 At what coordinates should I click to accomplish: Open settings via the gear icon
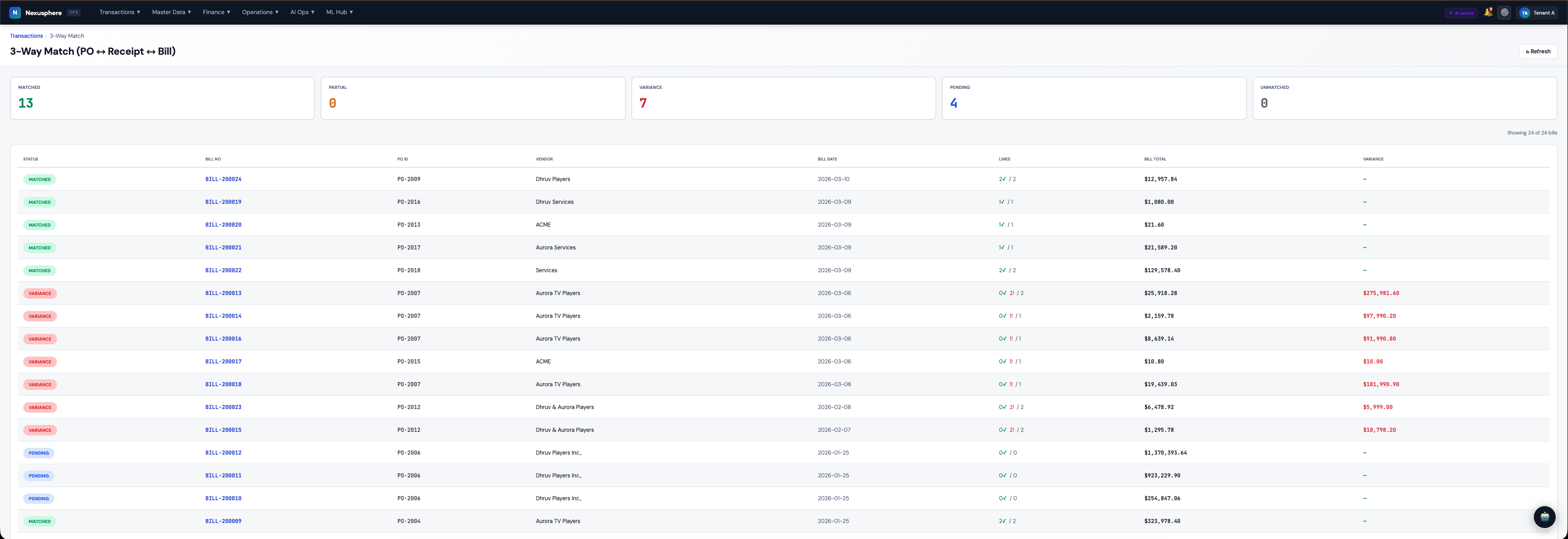(x=1504, y=12)
